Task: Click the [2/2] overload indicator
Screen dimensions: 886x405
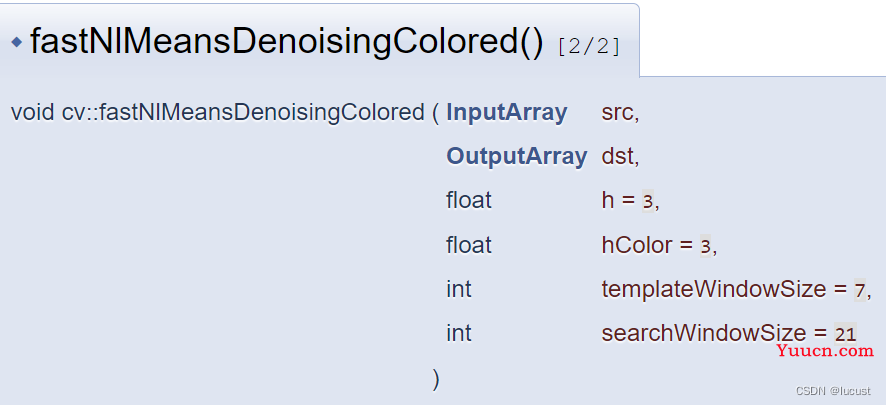Action: pyautogui.click(x=588, y=46)
